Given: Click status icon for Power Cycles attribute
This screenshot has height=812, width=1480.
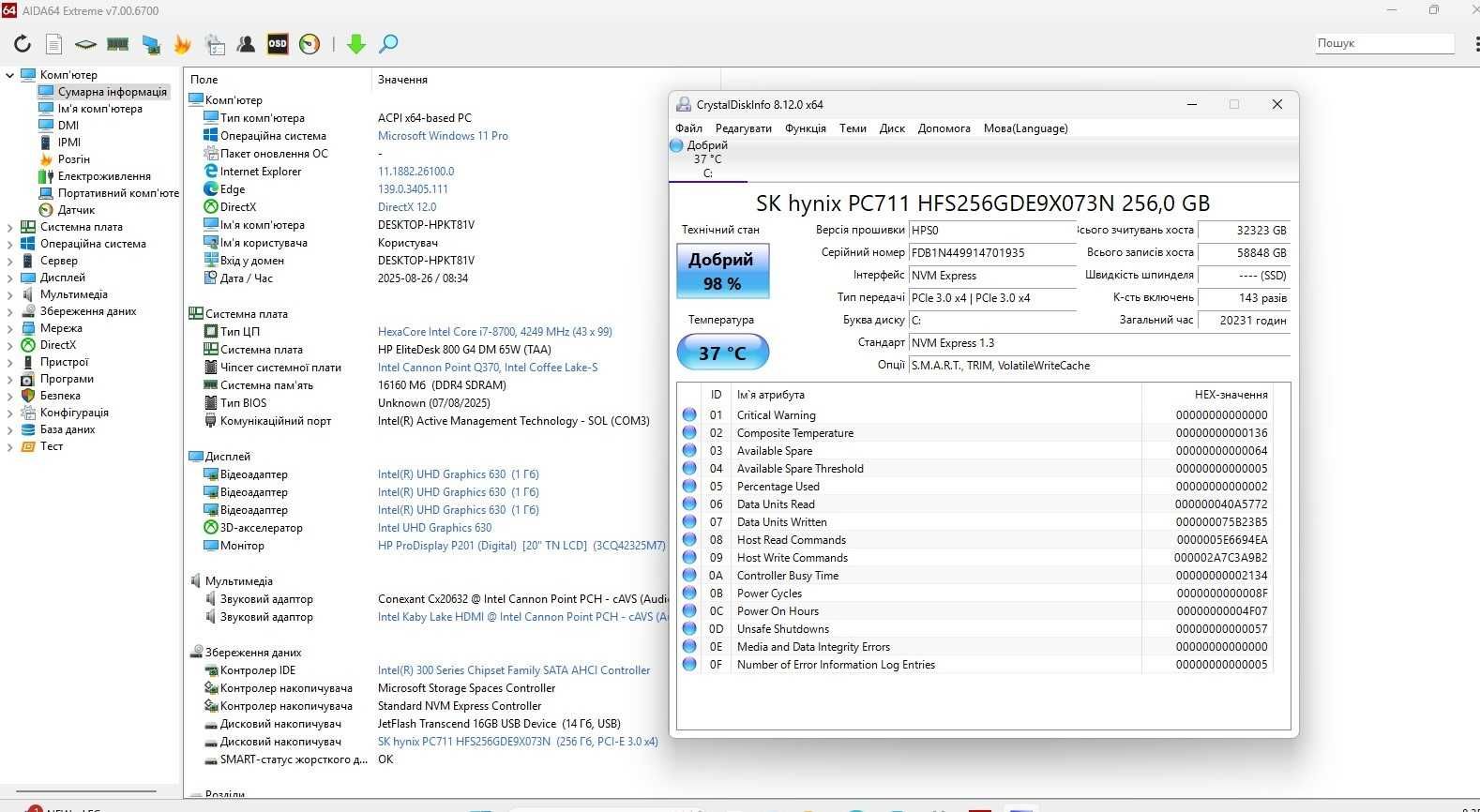Looking at the screenshot, I should pyautogui.click(x=689, y=593).
